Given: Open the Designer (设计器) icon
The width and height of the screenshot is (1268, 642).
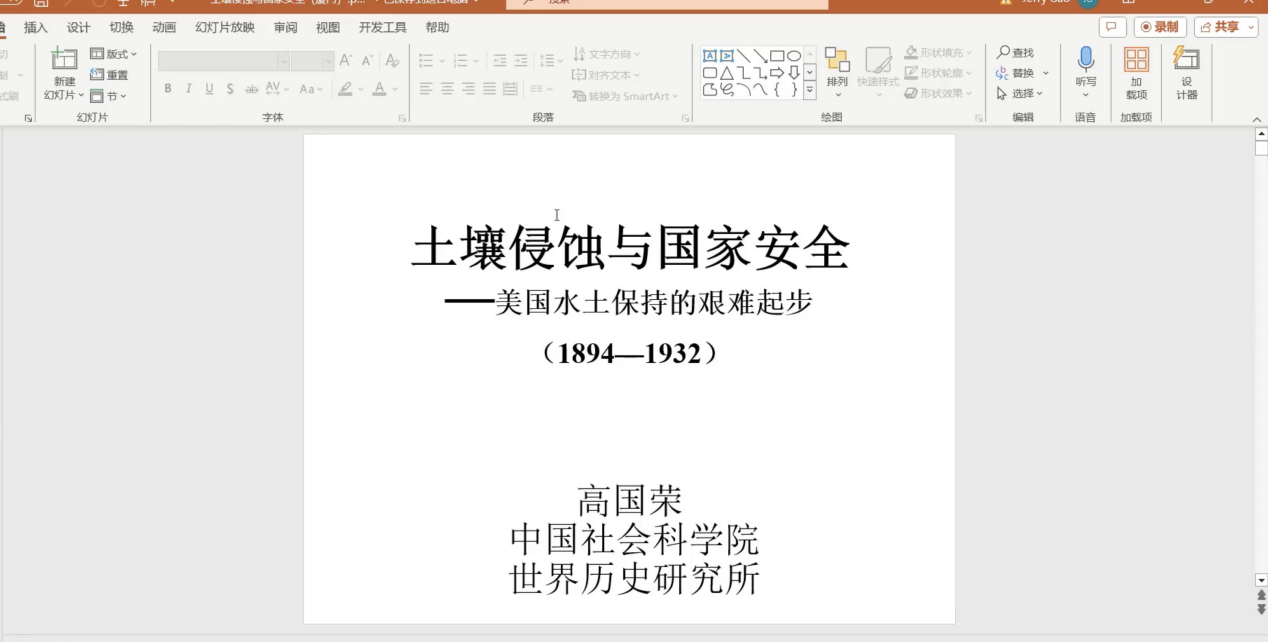Looking at the screenshot, I should pos(1186,60).
